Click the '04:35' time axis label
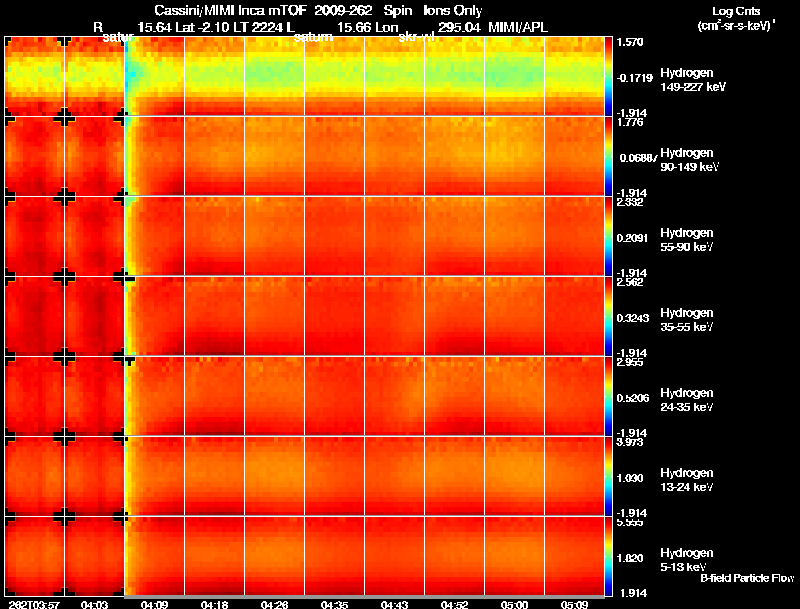800x609 pixels. 334,604
